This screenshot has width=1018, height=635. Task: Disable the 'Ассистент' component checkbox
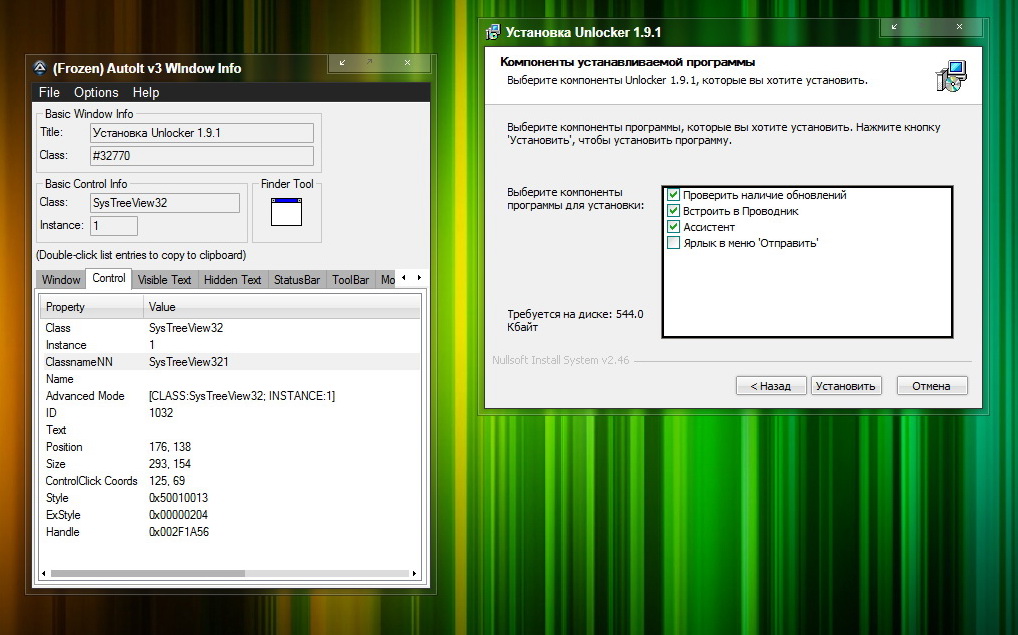674,227
